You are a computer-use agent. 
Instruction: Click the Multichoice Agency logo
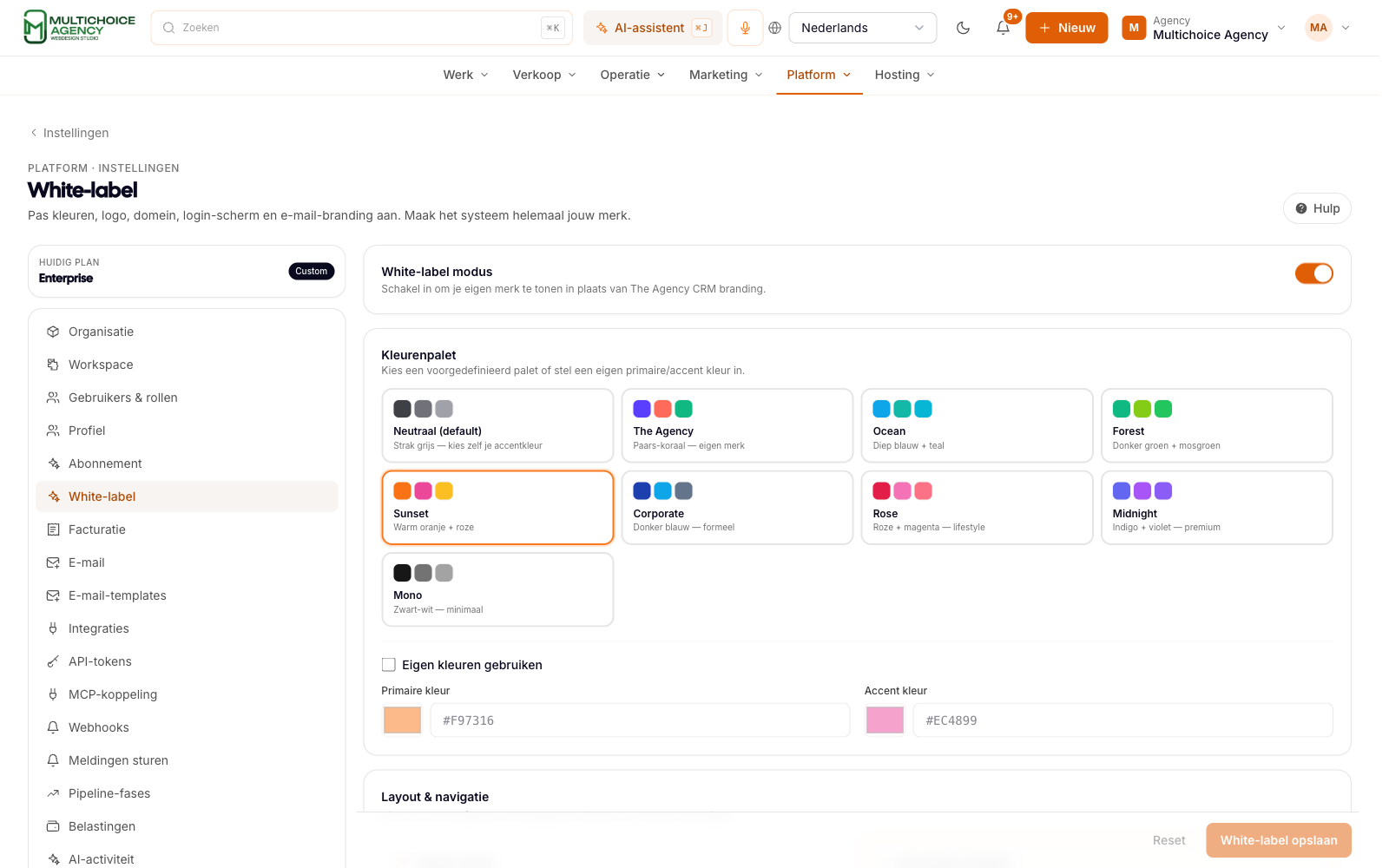pyautogui.click(x=79, y=28)
